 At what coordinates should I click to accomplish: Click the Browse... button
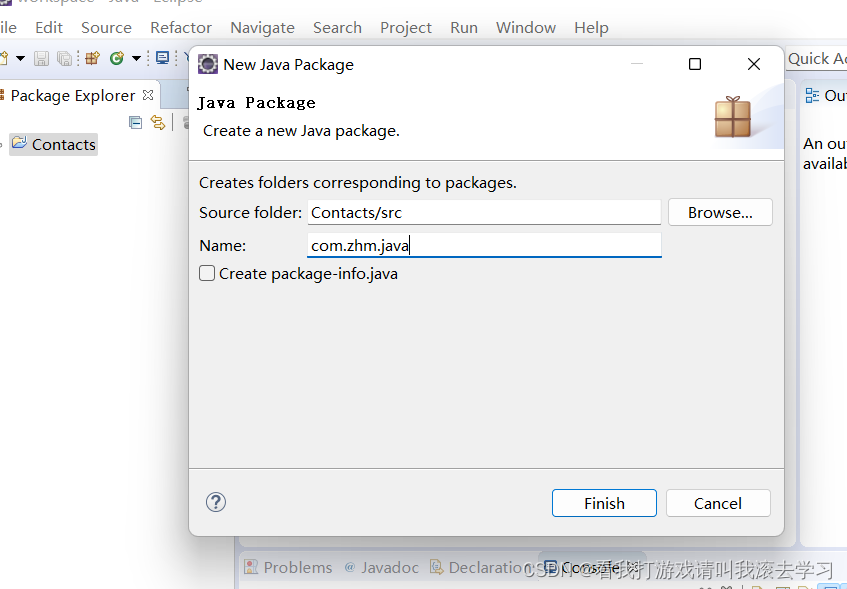[720, 212]
